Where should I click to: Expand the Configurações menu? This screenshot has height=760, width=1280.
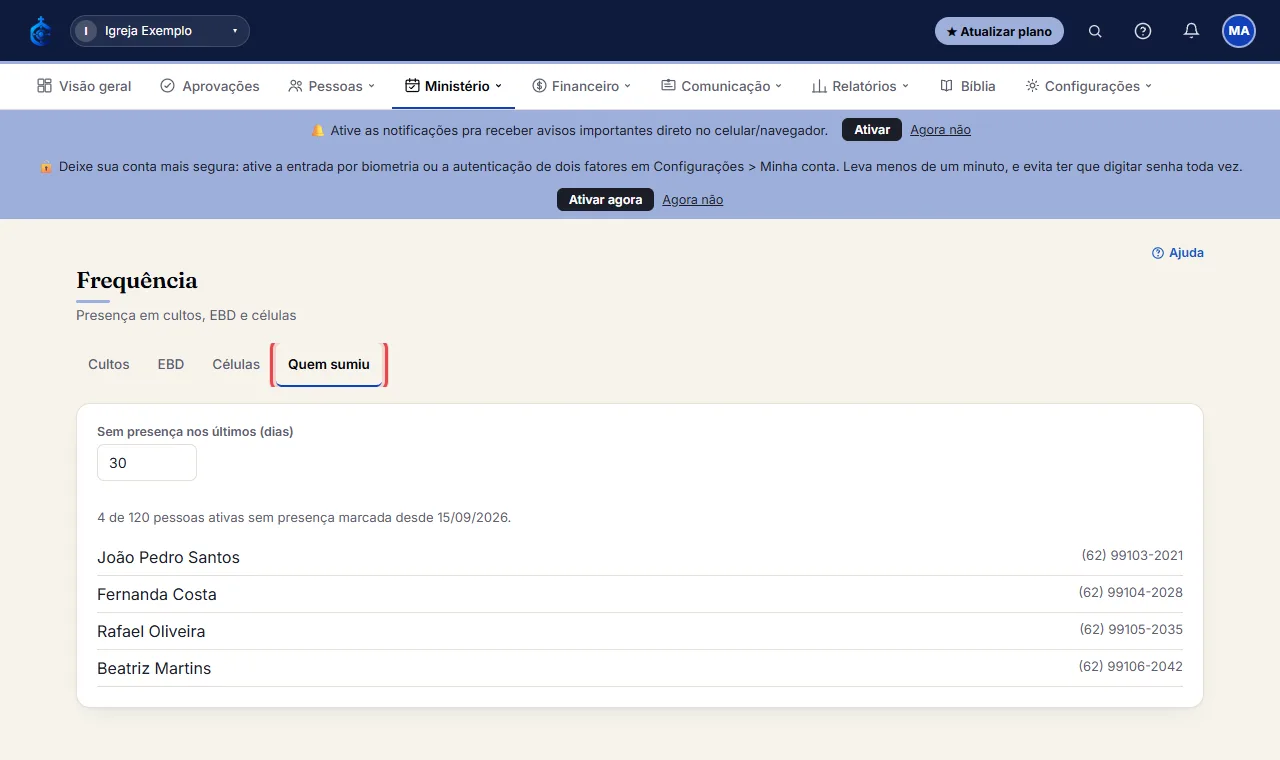1089,86
